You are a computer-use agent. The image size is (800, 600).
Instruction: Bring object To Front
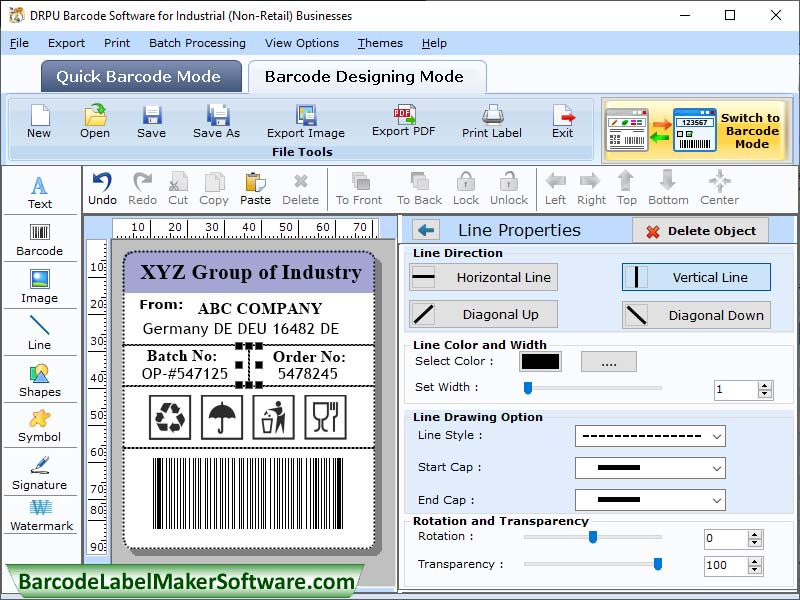(x=359, y=189)
